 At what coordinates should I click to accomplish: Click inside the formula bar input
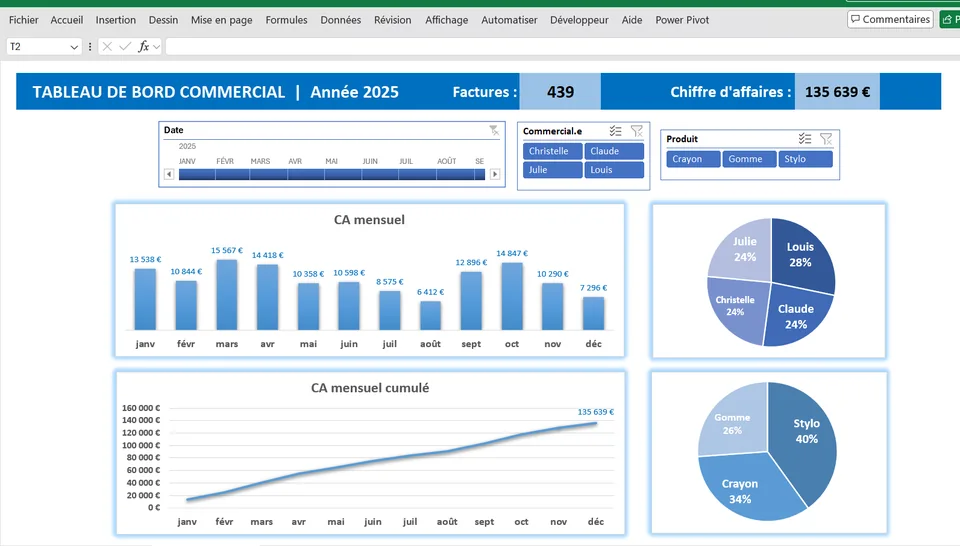point(562,47)
